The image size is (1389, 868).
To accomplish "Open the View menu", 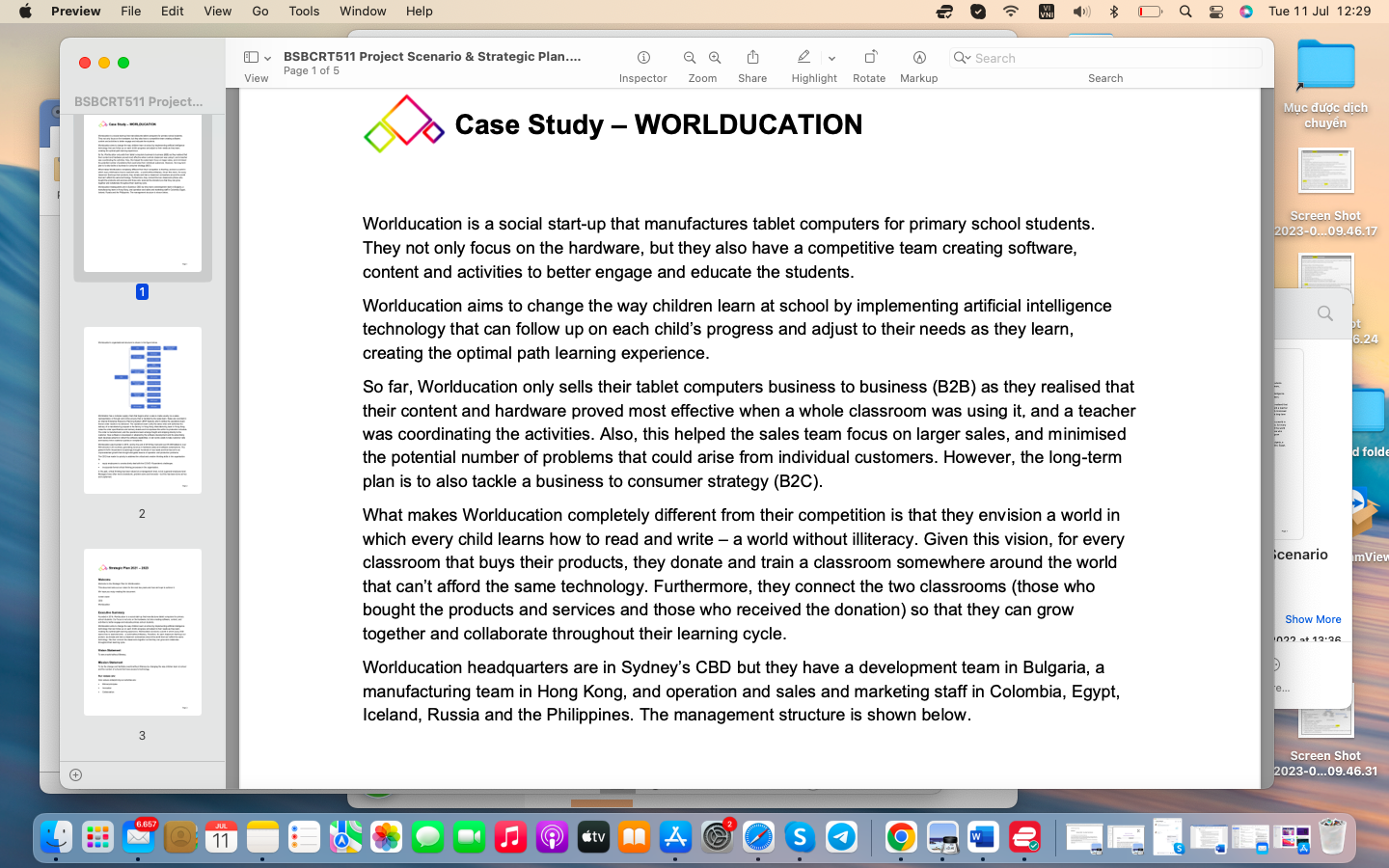I will point(217,12).
